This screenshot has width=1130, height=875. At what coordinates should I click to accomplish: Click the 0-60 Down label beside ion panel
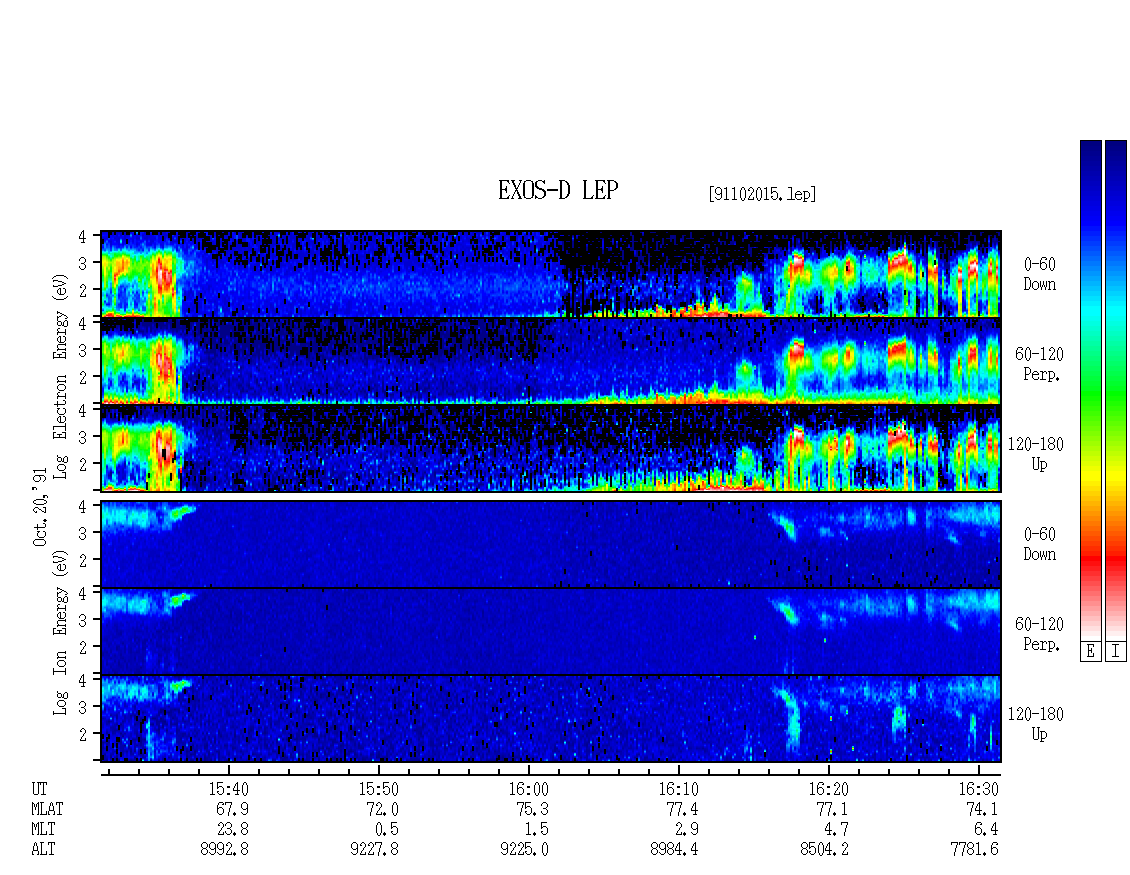tap(1039, 544)
